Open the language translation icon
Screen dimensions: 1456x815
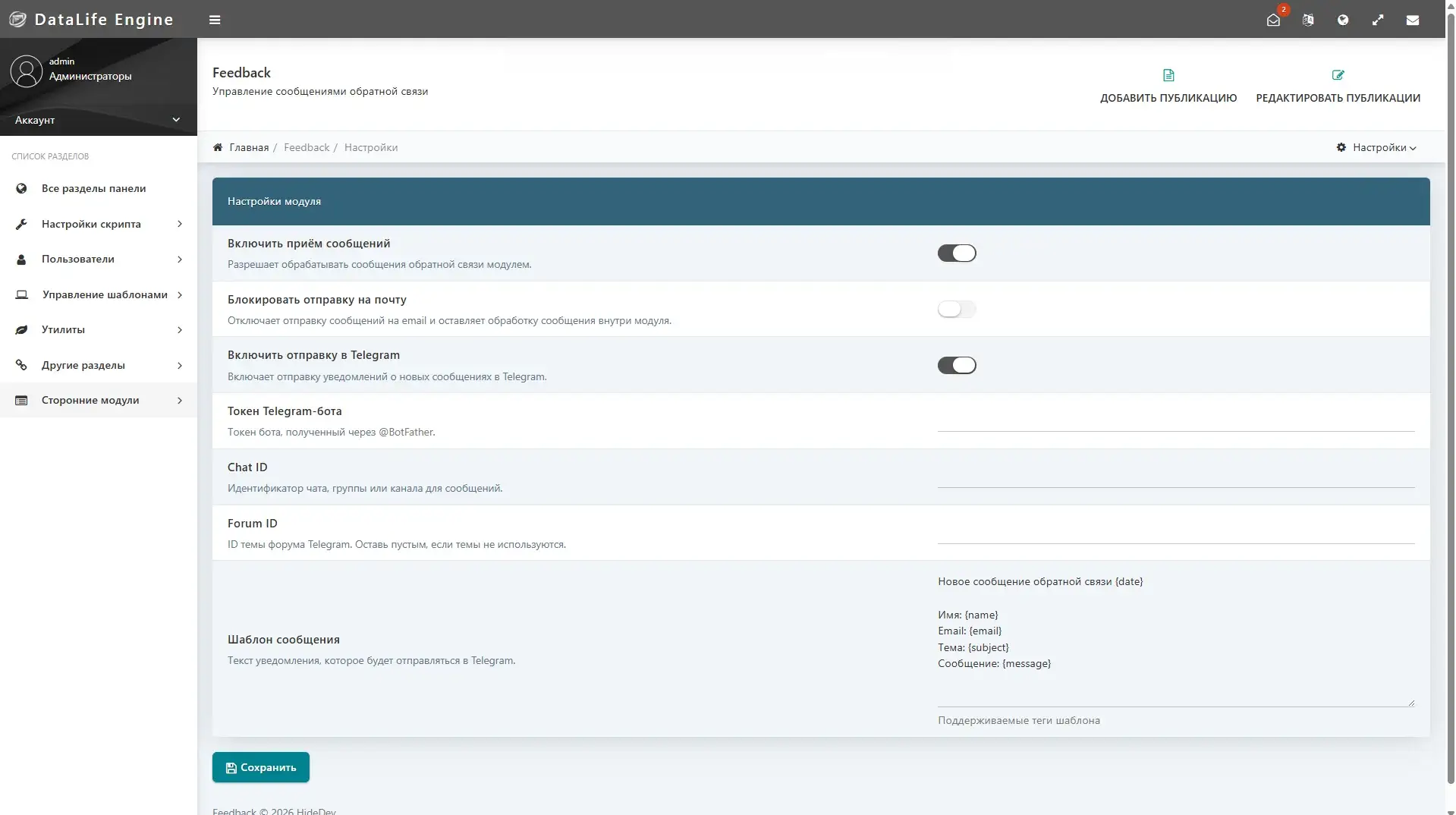(1308, 20)
